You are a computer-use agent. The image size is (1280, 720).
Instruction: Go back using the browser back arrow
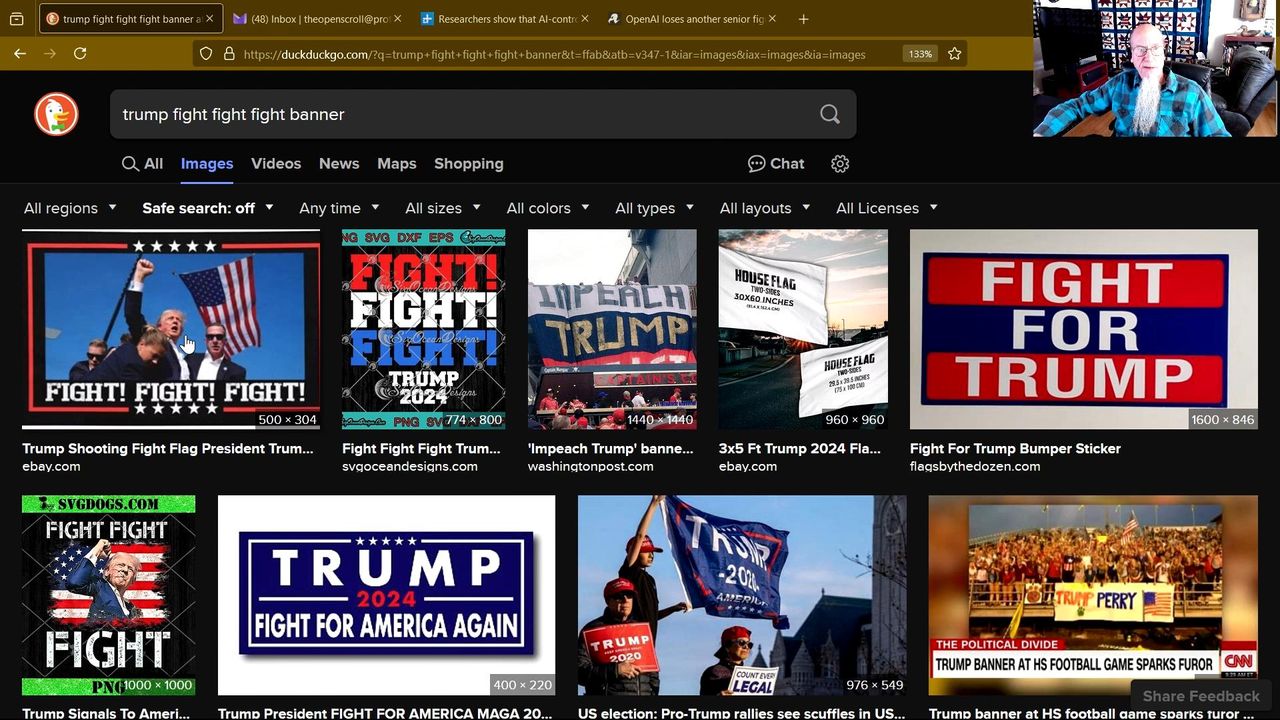(20, 54)
